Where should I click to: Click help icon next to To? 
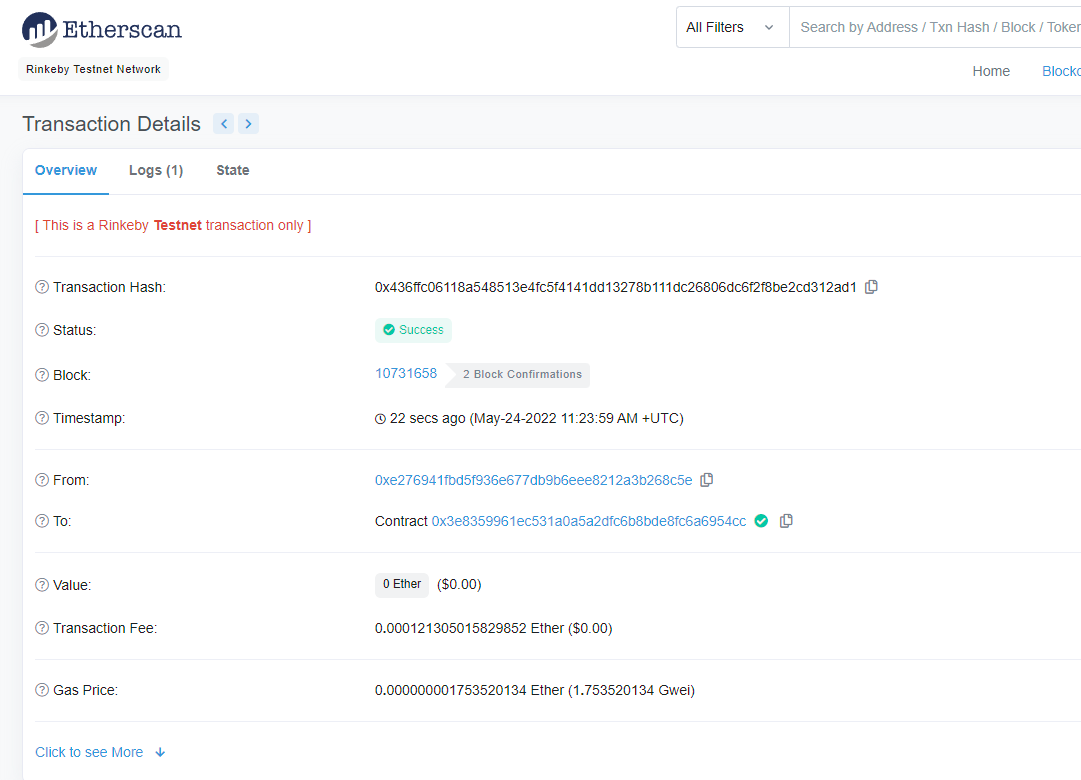click(42, 521)
